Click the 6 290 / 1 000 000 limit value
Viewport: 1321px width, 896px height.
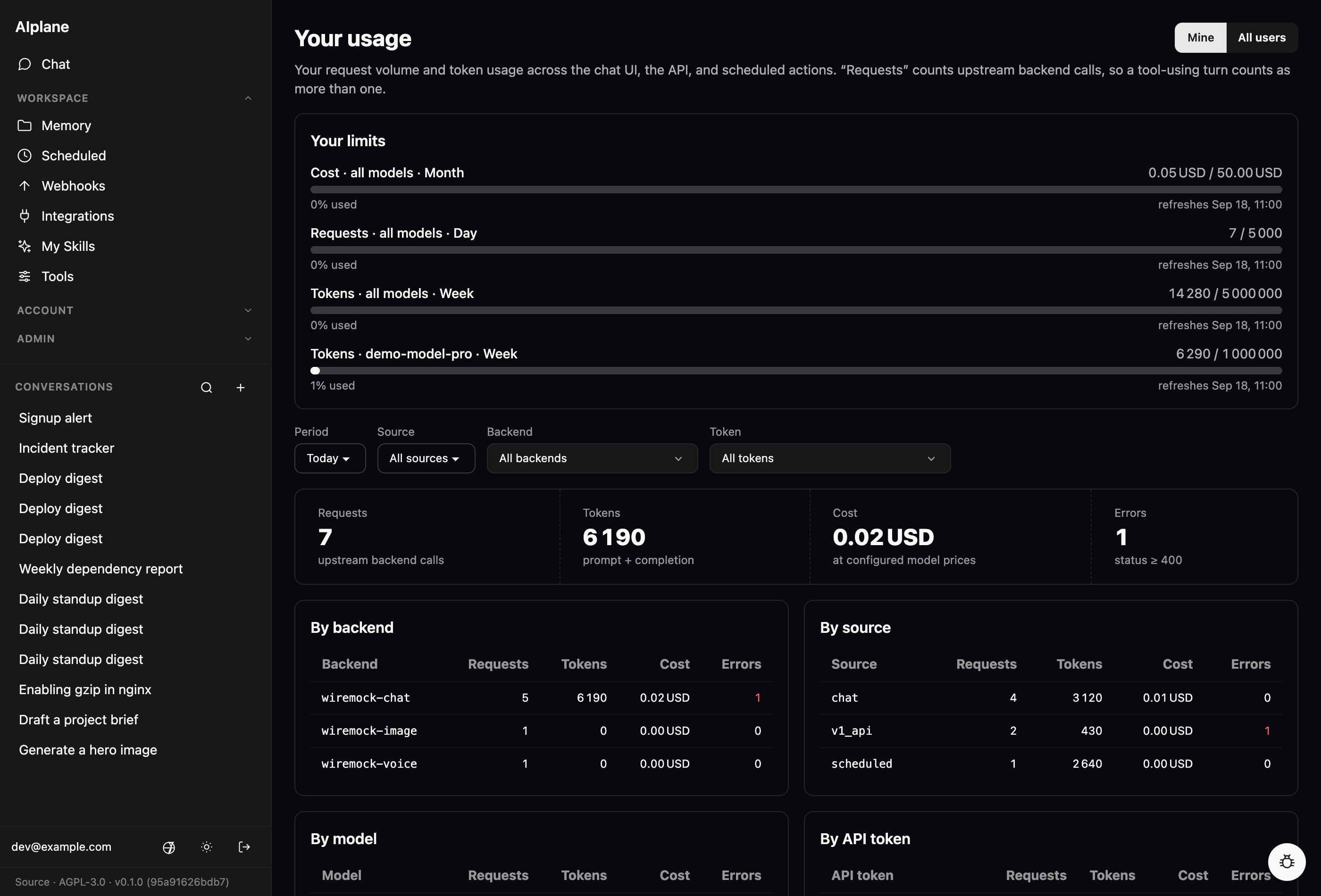tap(1229, 354)
